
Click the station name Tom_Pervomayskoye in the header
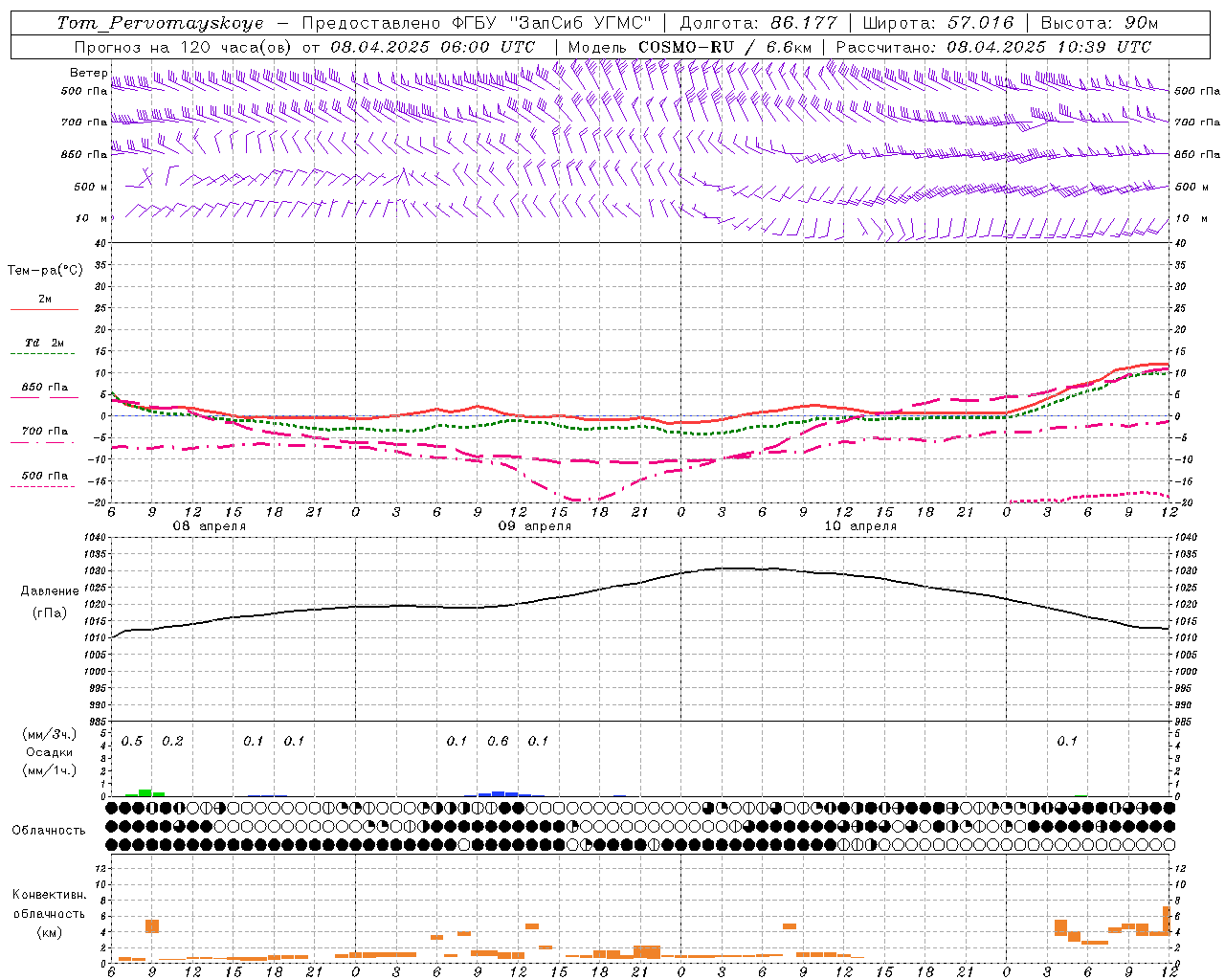(160, 23)
